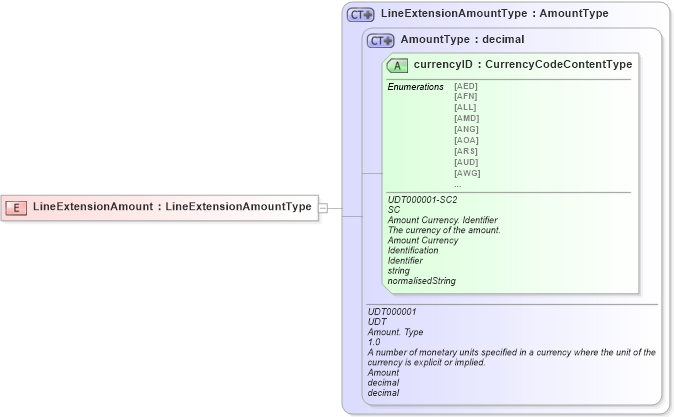
Task: Click the CT icon beside AmountType
Action: 380,41
